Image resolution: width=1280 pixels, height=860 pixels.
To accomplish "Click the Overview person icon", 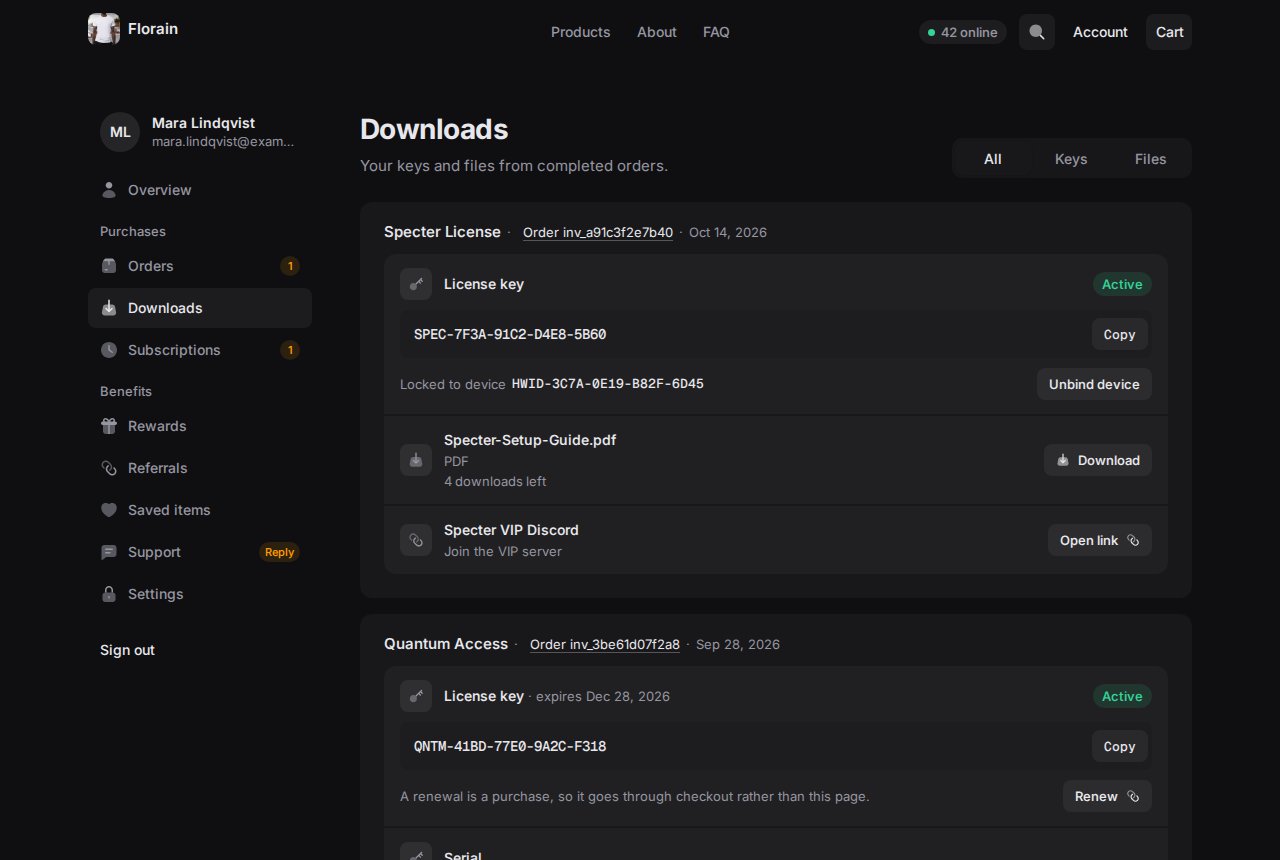I will pos(109,190).
